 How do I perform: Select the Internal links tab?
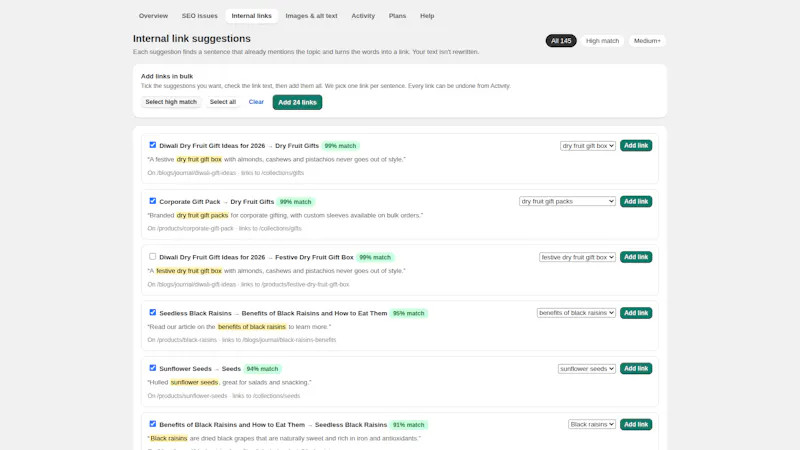[x=252, y=16]
